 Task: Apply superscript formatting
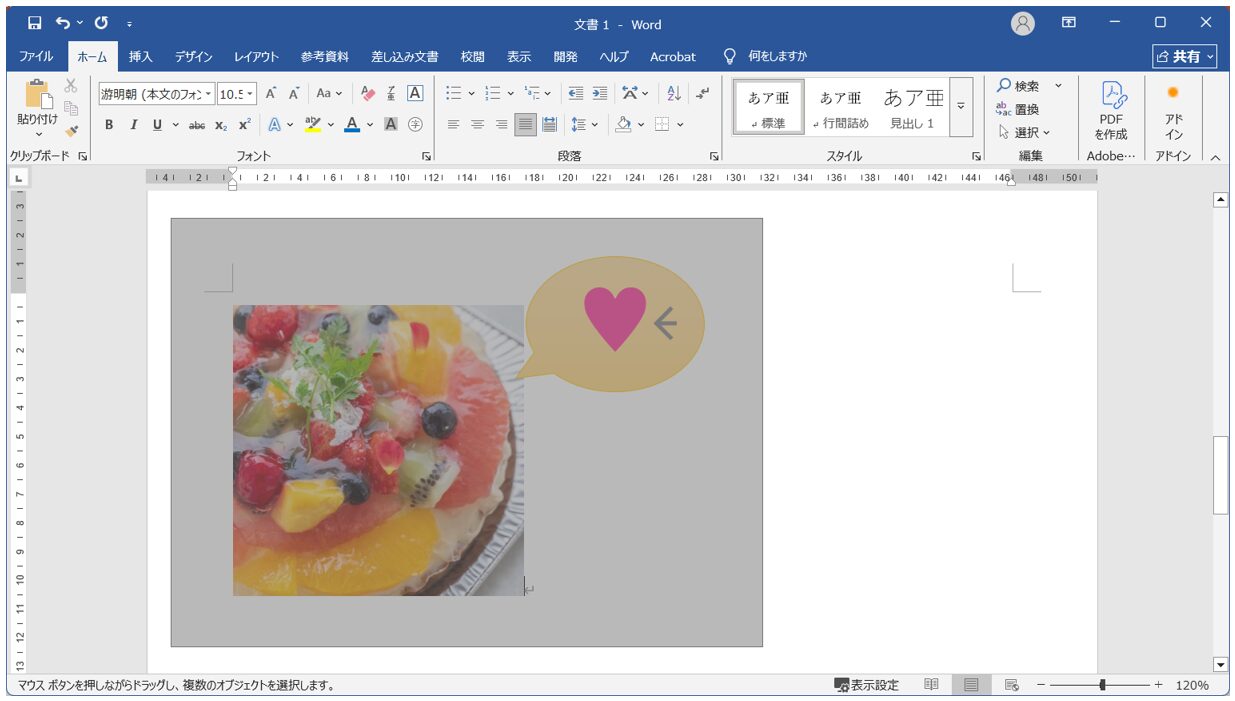(245, 125)
